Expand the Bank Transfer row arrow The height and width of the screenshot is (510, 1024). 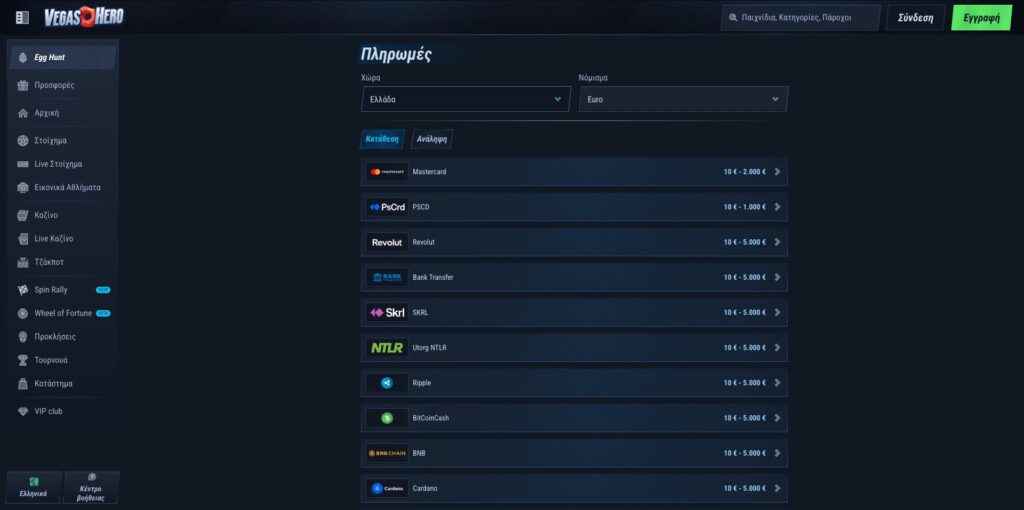[x=778, y=277]
